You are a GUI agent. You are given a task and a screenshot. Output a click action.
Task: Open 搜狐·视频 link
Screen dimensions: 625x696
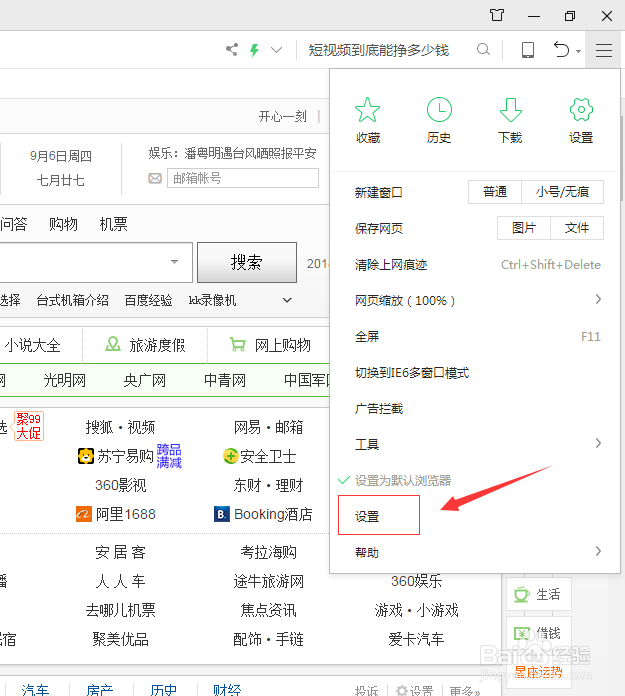pyautogui.click(x=120, y=427)
